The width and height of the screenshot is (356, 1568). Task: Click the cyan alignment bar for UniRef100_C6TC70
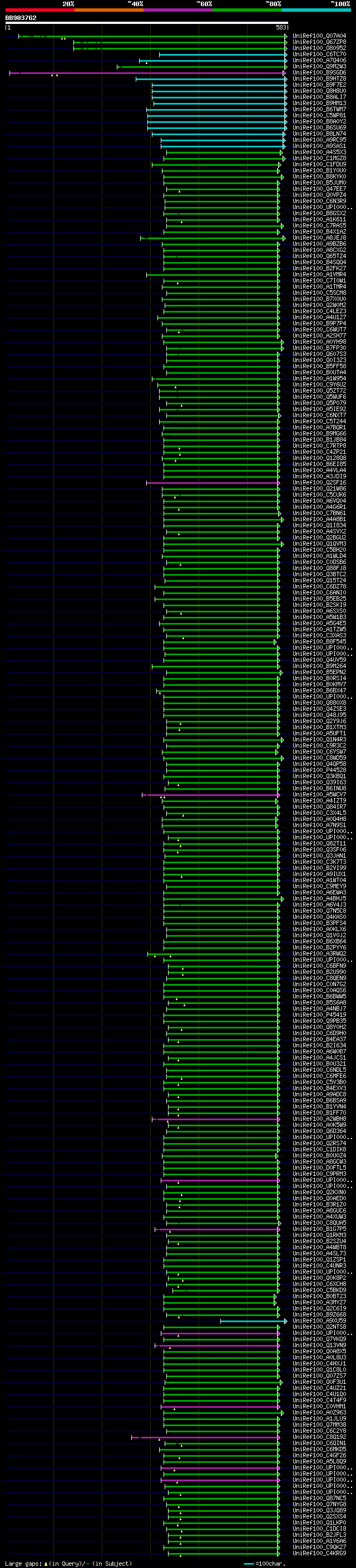(222, 54)
